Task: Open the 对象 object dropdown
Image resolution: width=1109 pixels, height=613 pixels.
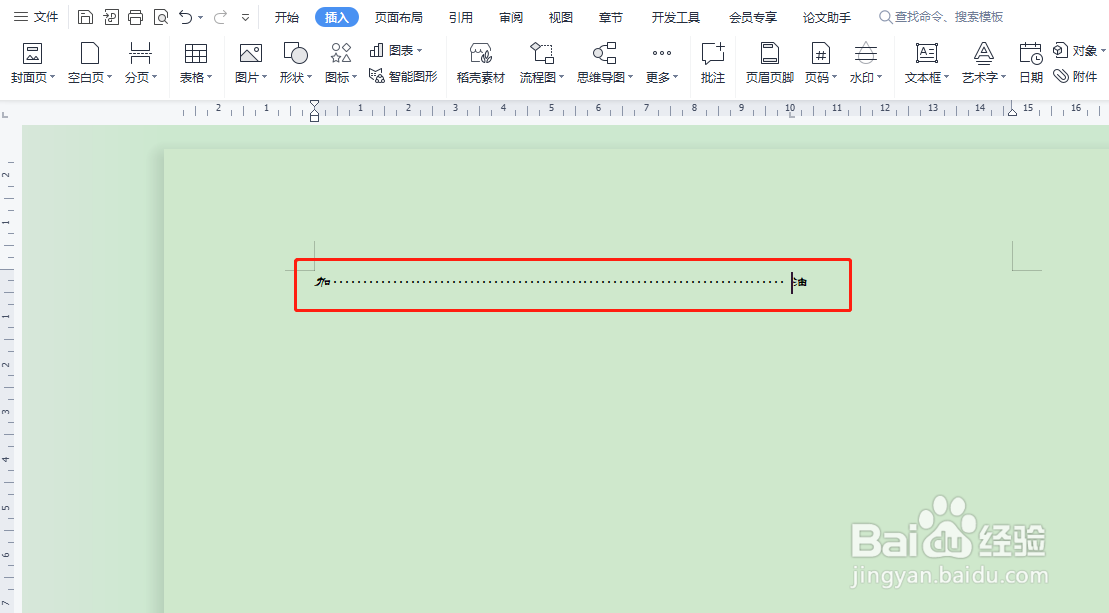Action: (x=1079, y=50)
